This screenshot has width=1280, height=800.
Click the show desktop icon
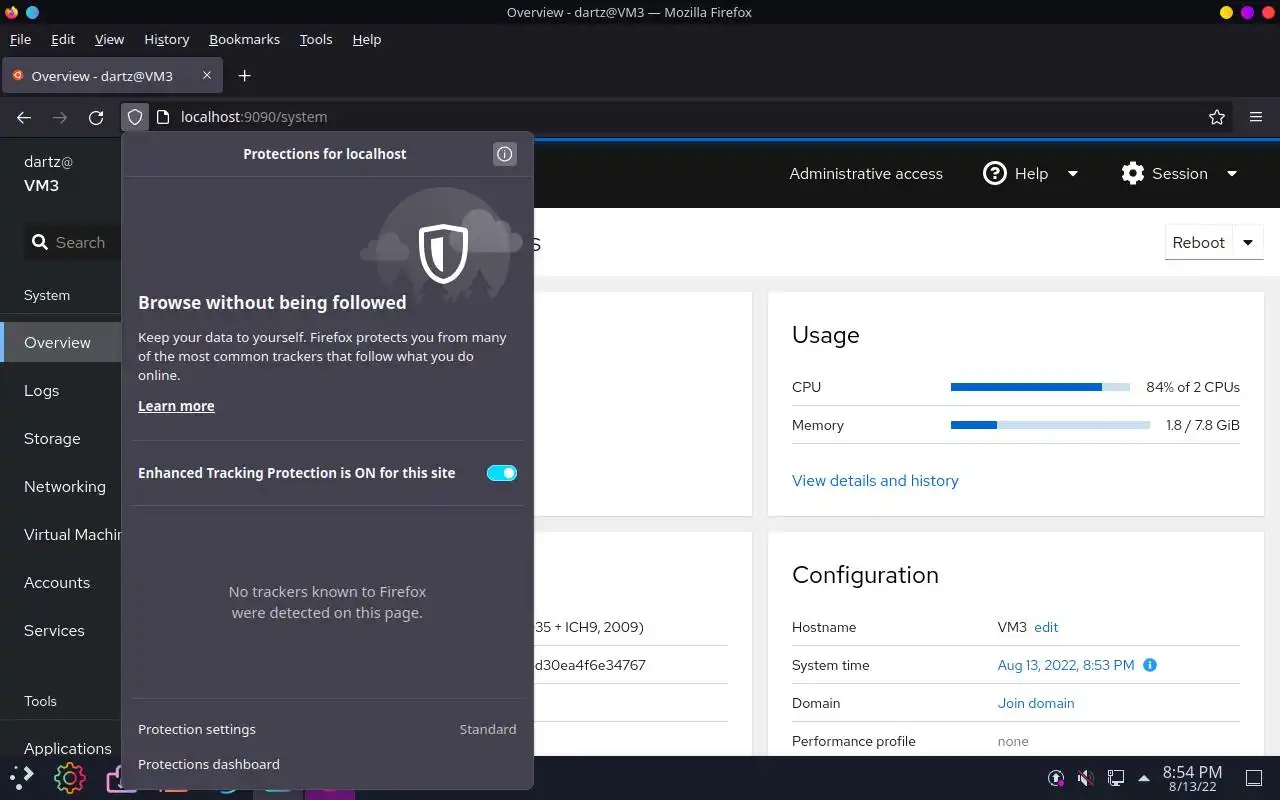(x=1254, y=777)
